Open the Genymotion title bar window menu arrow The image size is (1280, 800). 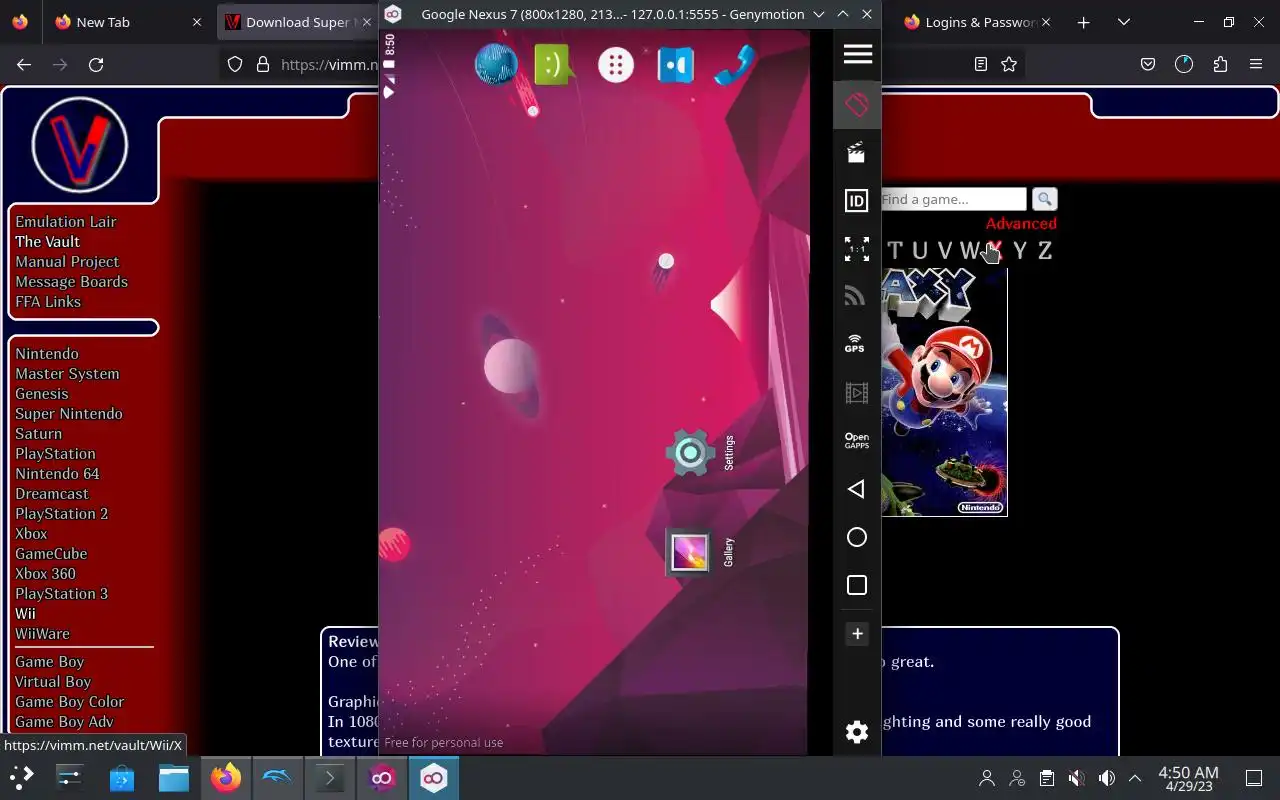(x=819, y=14)
